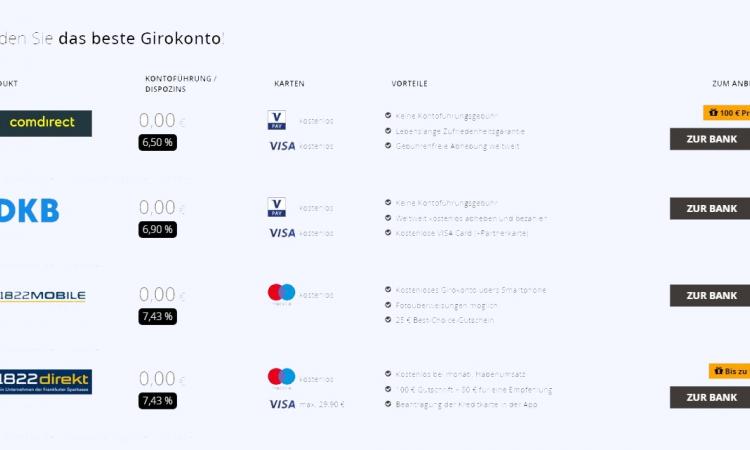750x450 pixels.
Task: Click the V PAY card icon for comdirect
Action: [x=276, y=120]
